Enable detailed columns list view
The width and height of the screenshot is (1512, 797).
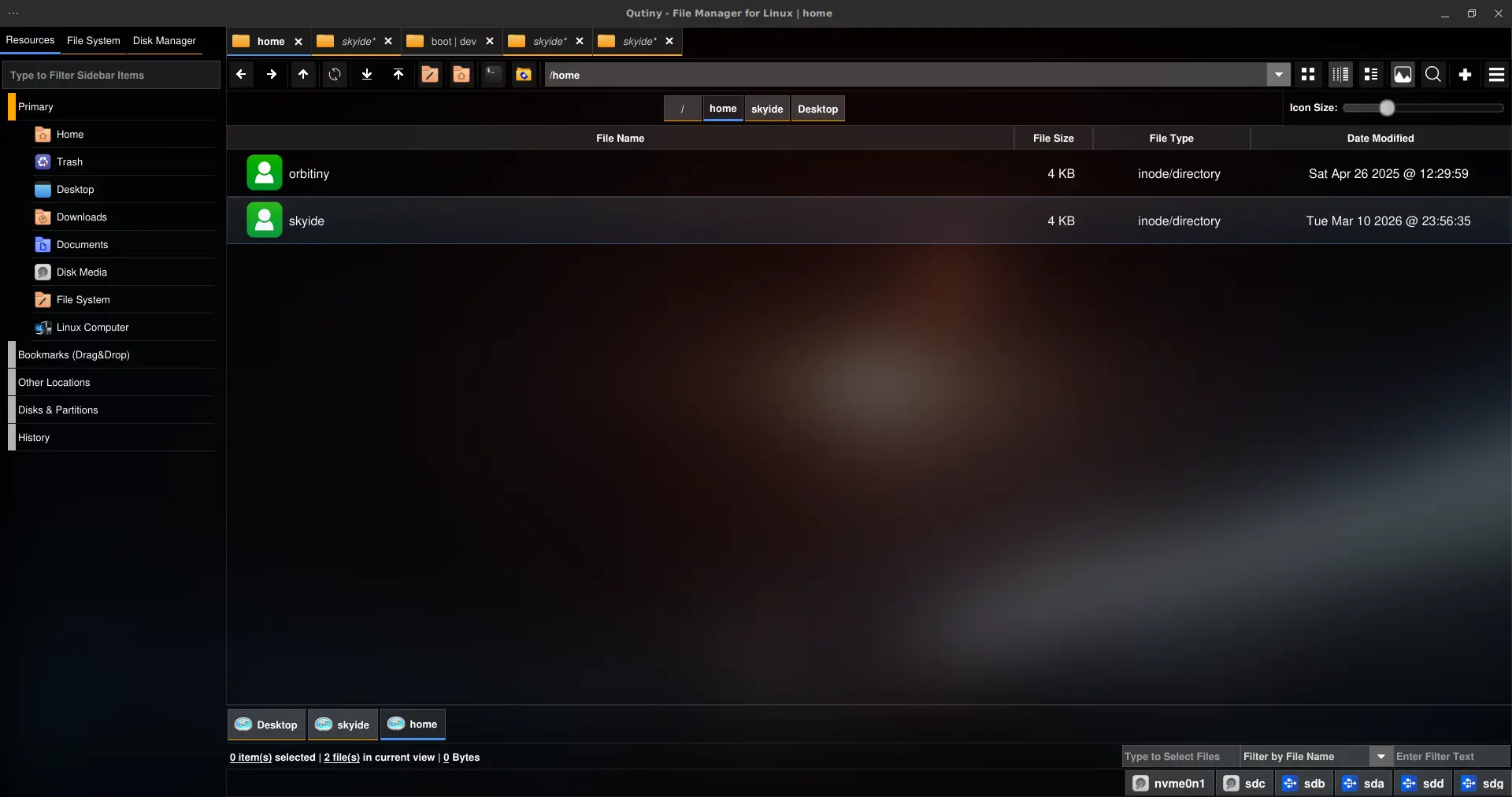coord(1340,75)
